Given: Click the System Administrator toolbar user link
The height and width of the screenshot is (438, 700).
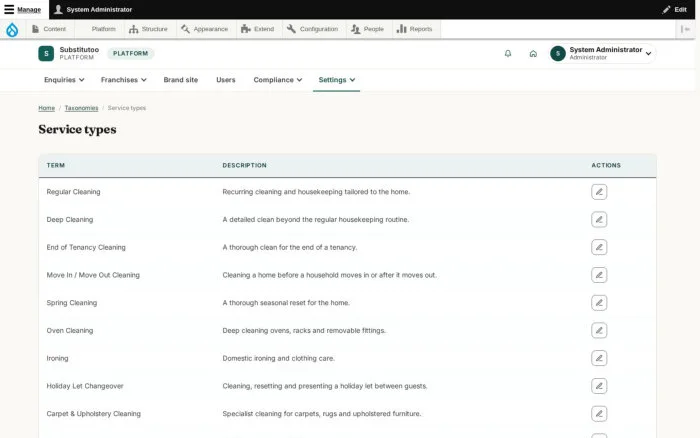Looking at the screenshot, I should click(x=94, y=9).
